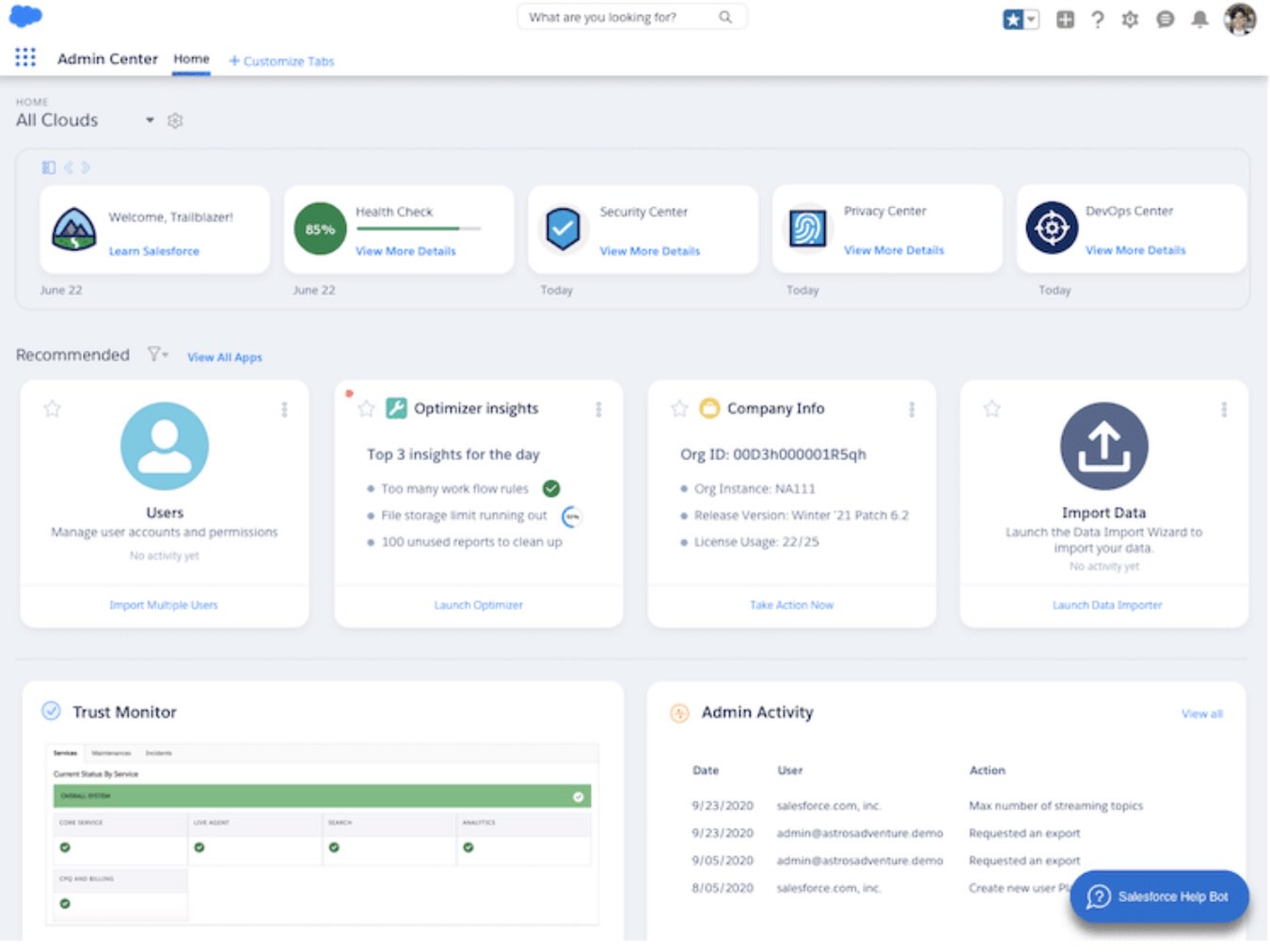This screenshot has height=952, width=1270.
Task: Select the Services tab in Trust Monitor
Action: (65, 754)
